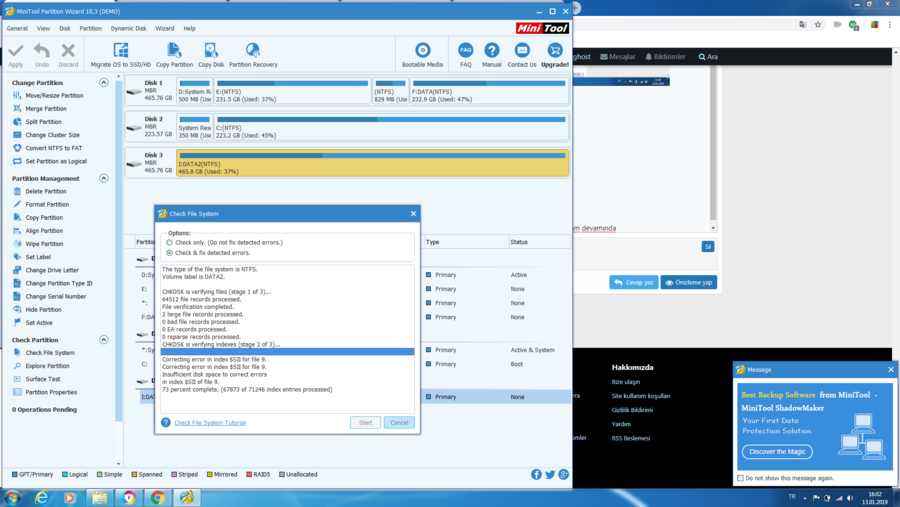Select I:DATA2 partition bar on Disk 3

point(373,163)
